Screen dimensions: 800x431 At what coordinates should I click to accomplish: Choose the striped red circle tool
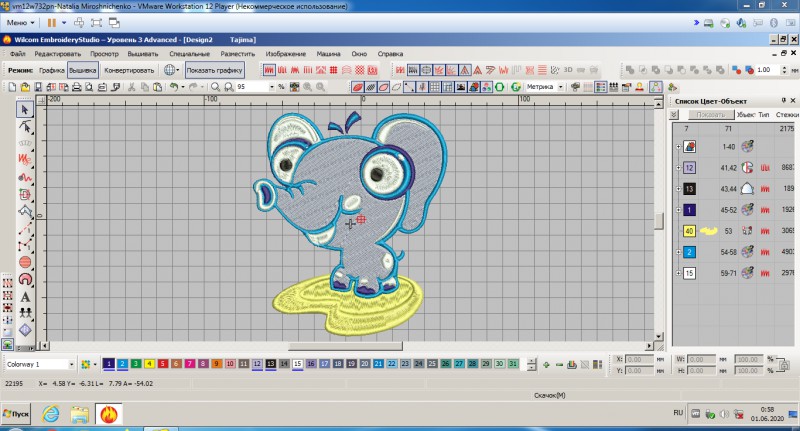point(24,263)
